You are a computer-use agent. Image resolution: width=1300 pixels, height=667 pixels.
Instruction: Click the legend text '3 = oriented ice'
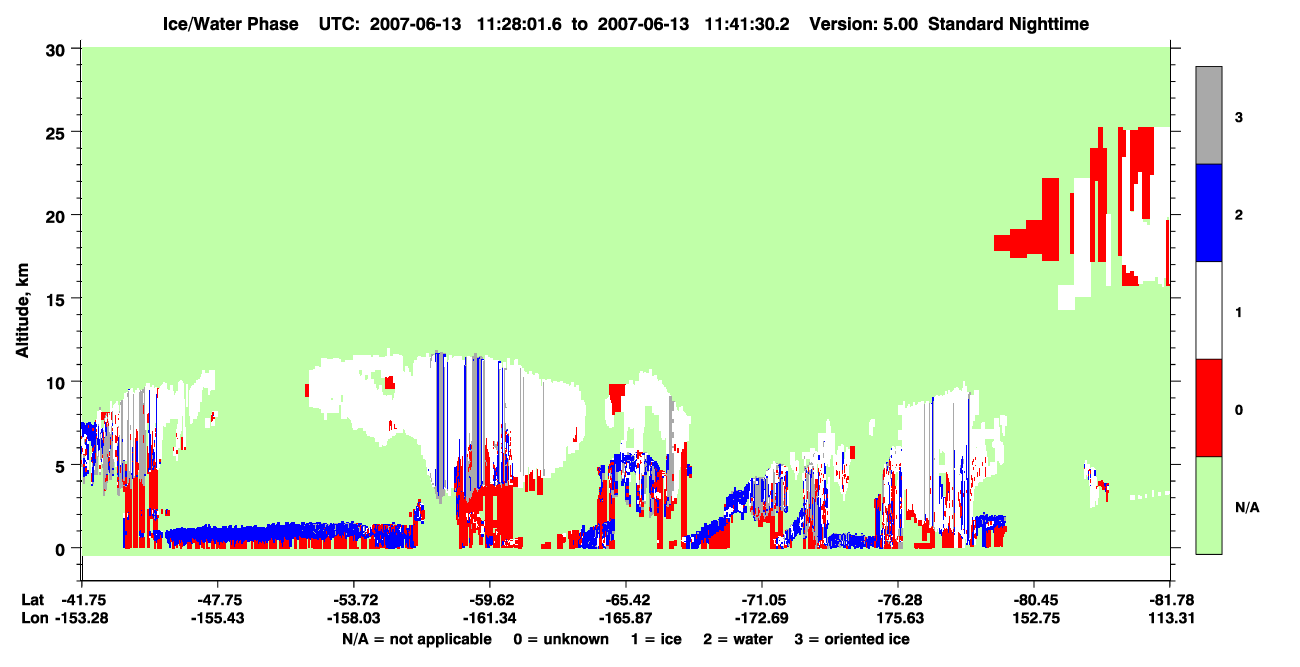[x=852, y=639]
